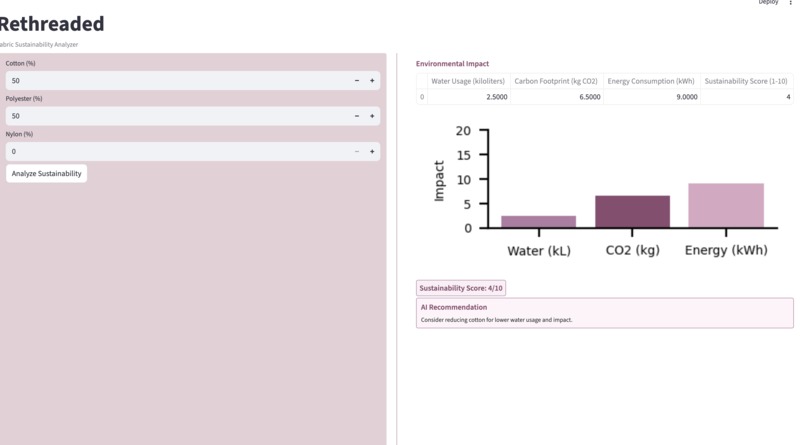Click the CO2 (kg) axis label

632,250
